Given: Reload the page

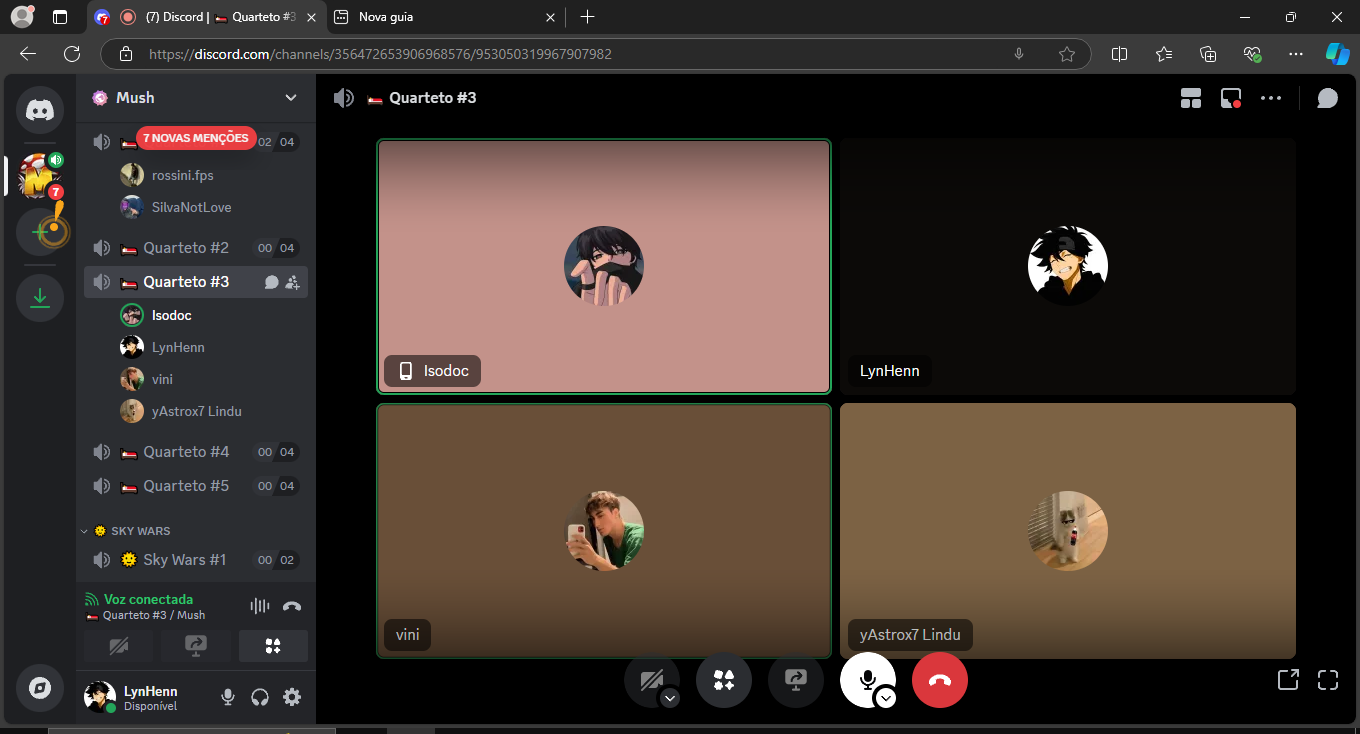Looking at the screenshot, I should click(72, 54).
